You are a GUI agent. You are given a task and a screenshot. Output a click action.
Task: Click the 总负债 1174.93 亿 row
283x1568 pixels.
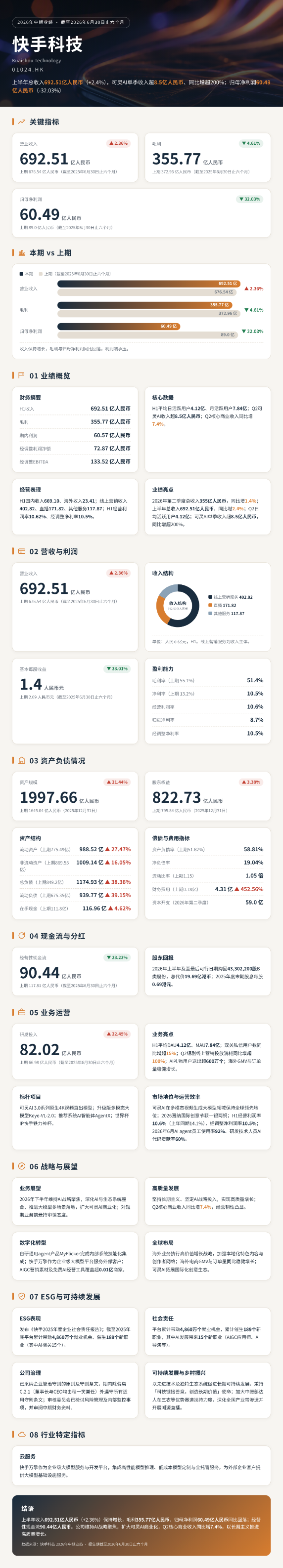[x=75, y=882]
